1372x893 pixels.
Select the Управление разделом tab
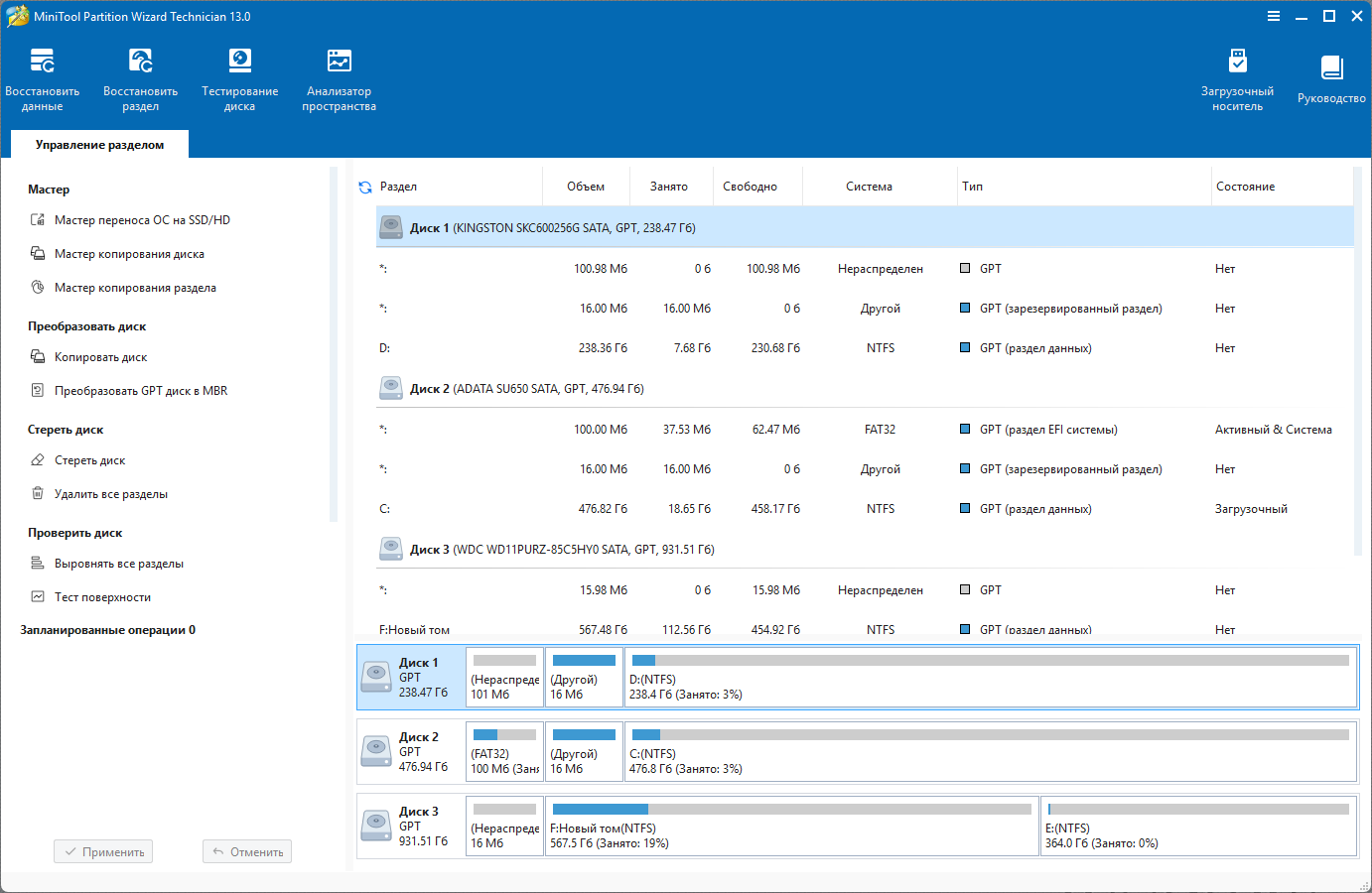point(99,145)
